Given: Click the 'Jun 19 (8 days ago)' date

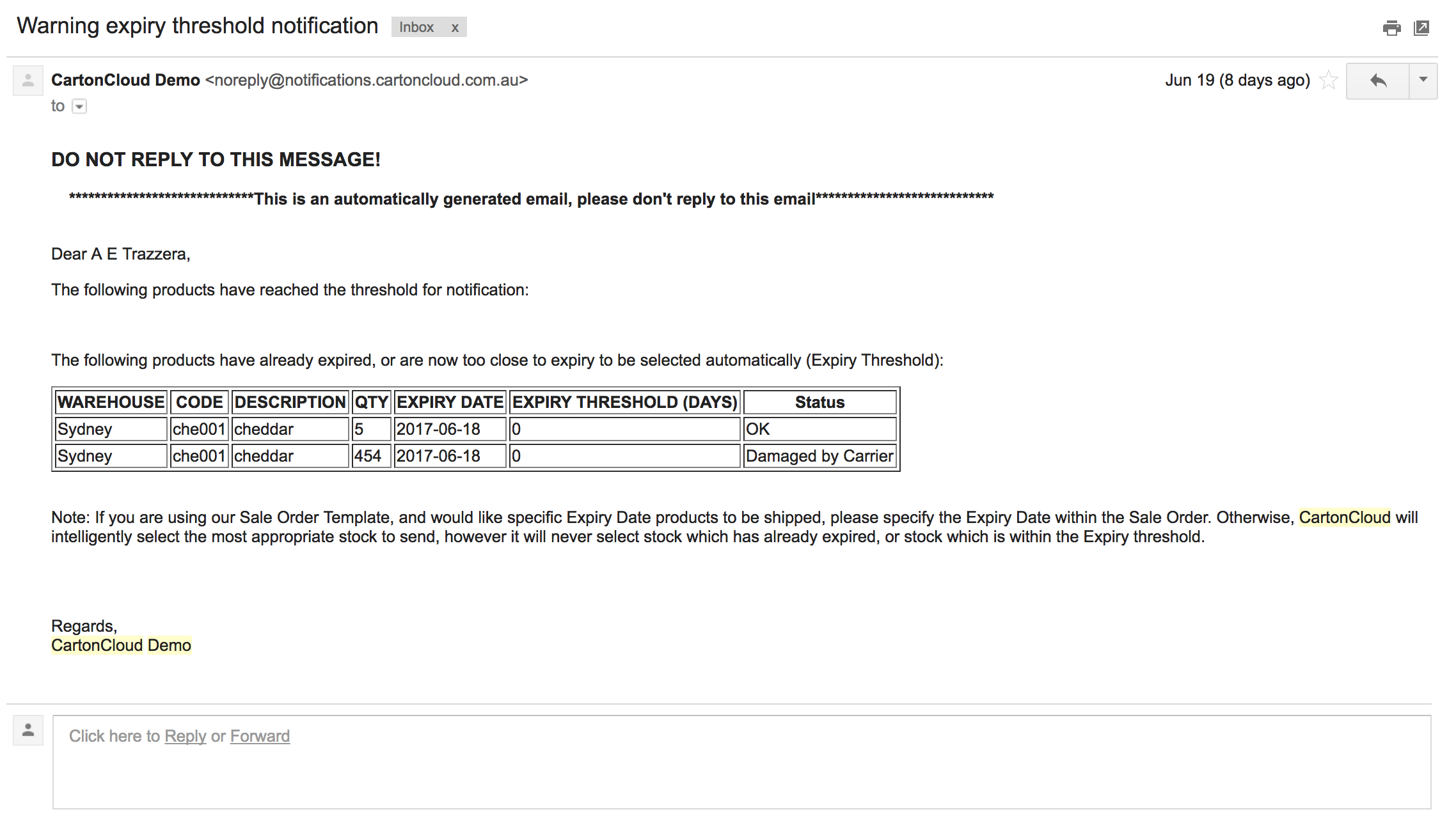Looking at the screenshot, I should click(1237, 81).
